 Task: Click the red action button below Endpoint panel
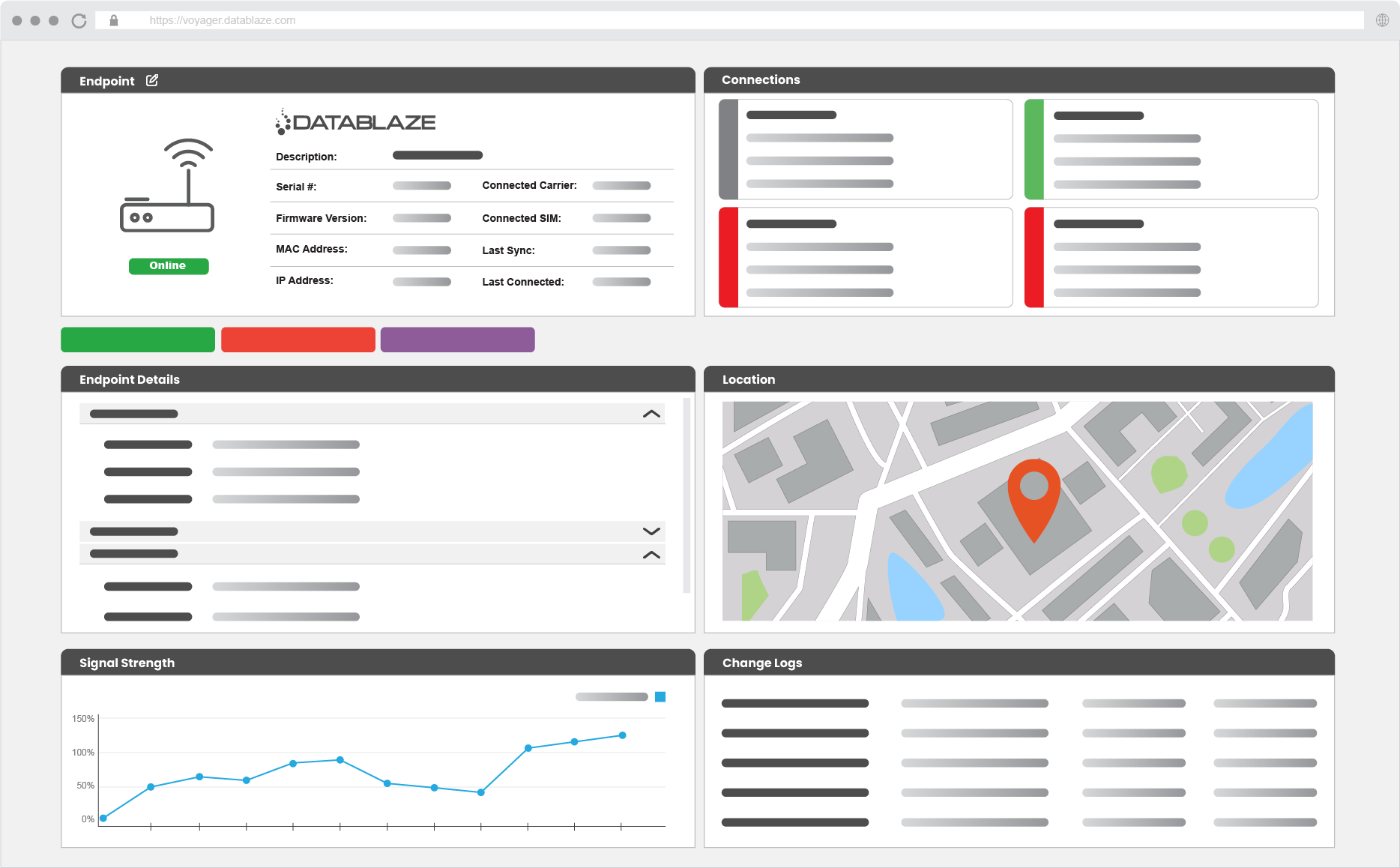pos(298,340)
